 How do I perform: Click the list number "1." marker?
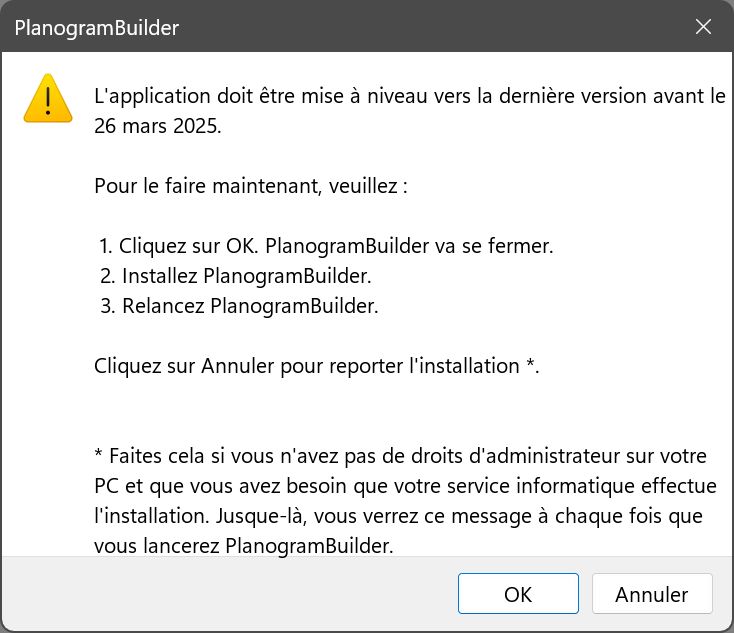pyautogui.click(x=107, y=246)
